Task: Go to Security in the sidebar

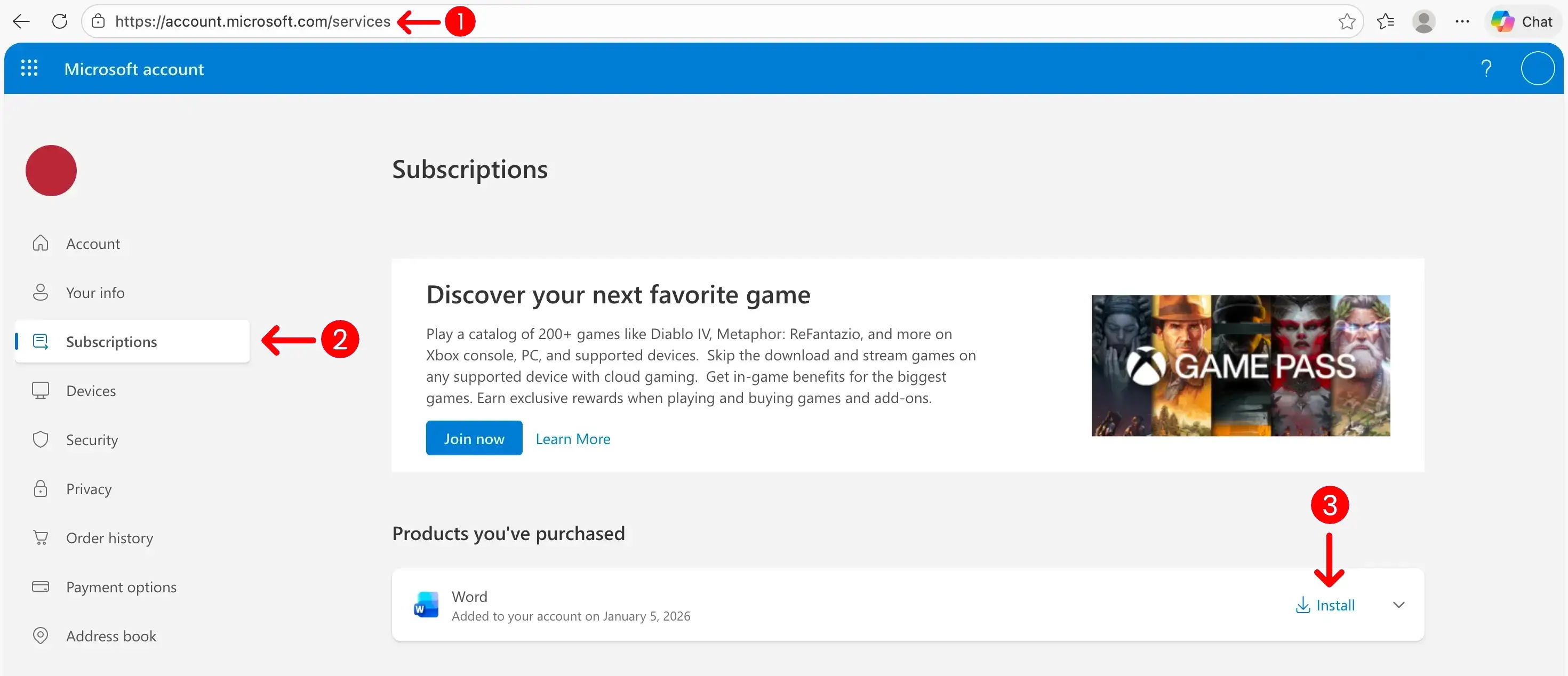Action: [x=92, y=440]
